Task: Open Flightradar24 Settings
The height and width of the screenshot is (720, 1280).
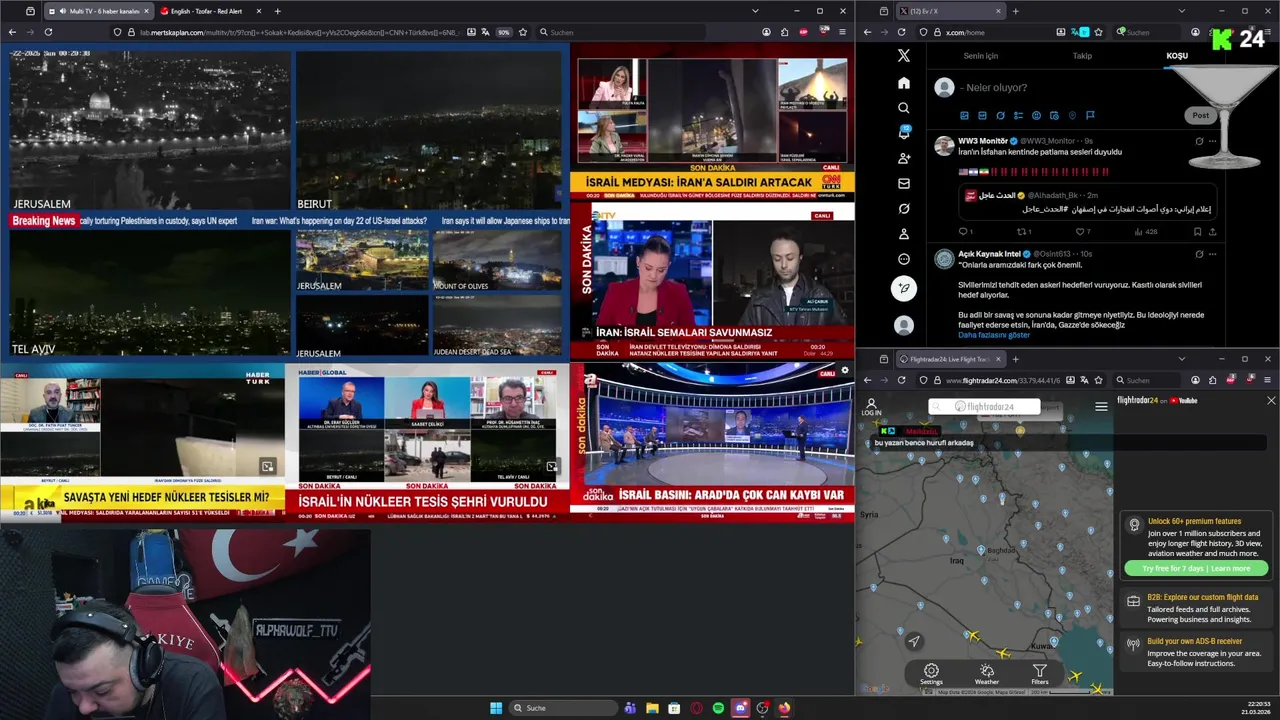Action: pos(931,674)
